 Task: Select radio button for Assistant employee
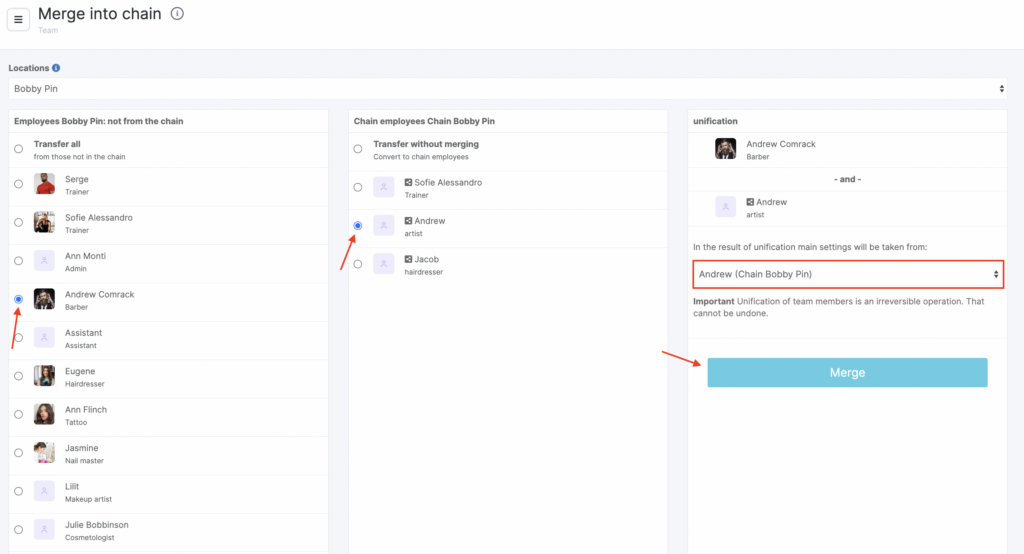18,338
